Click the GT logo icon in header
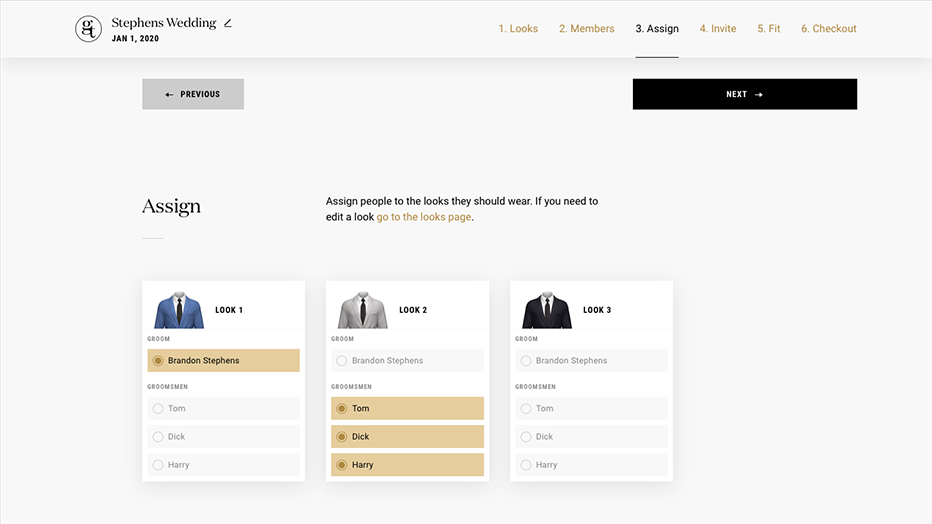Image resolution: width=932 pixels, height=524 pixels. point(88,29)
